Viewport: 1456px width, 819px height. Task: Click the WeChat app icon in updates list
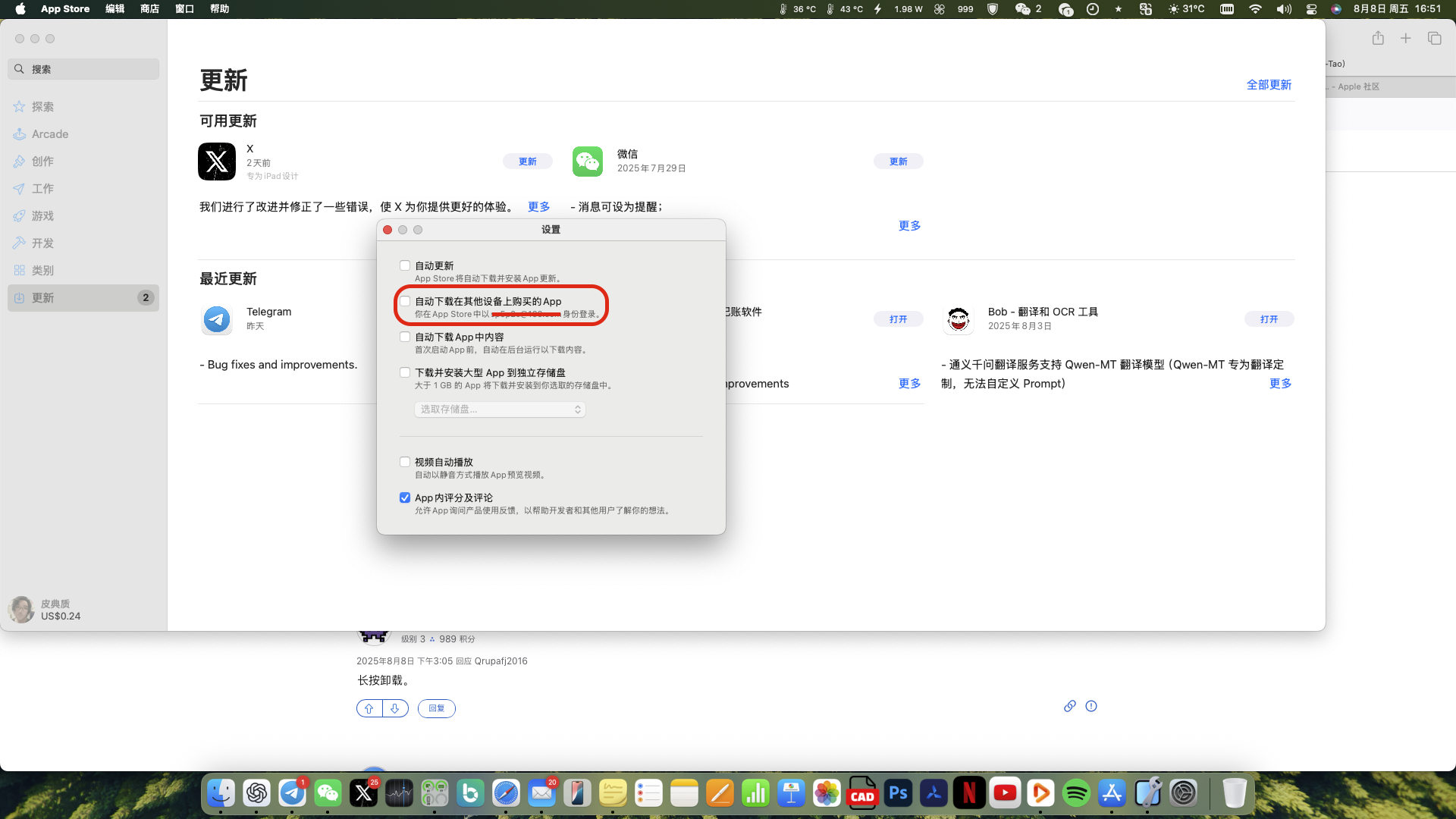[588, 162]
